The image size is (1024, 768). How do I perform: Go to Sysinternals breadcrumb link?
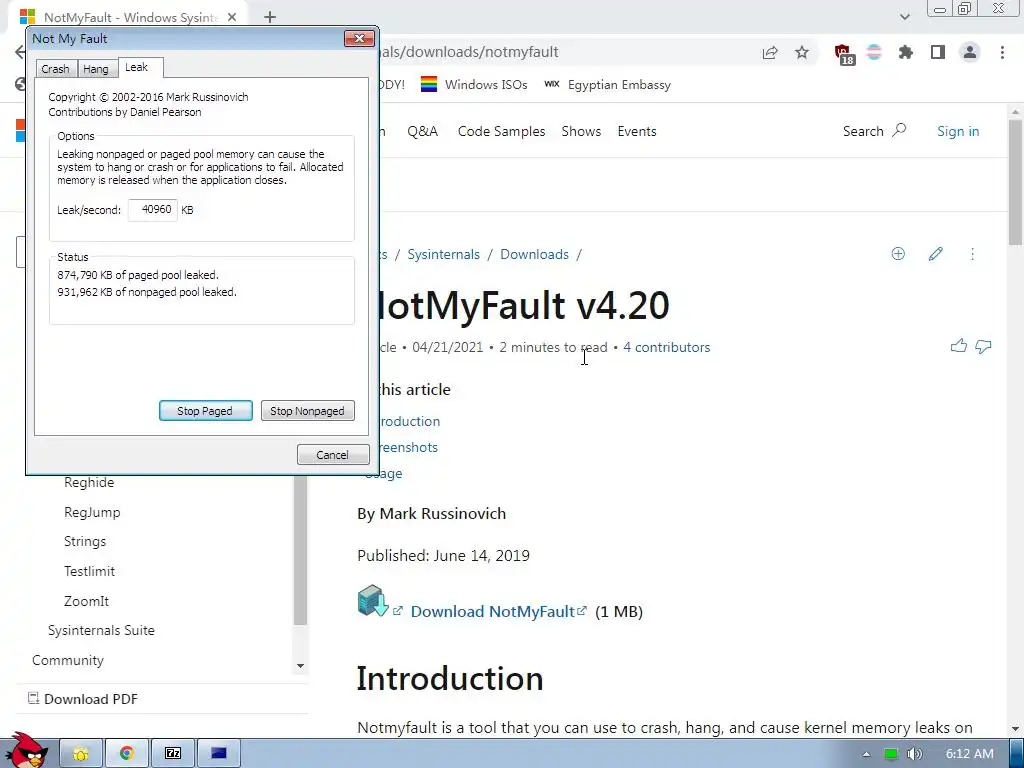click(x=443, y=255)
